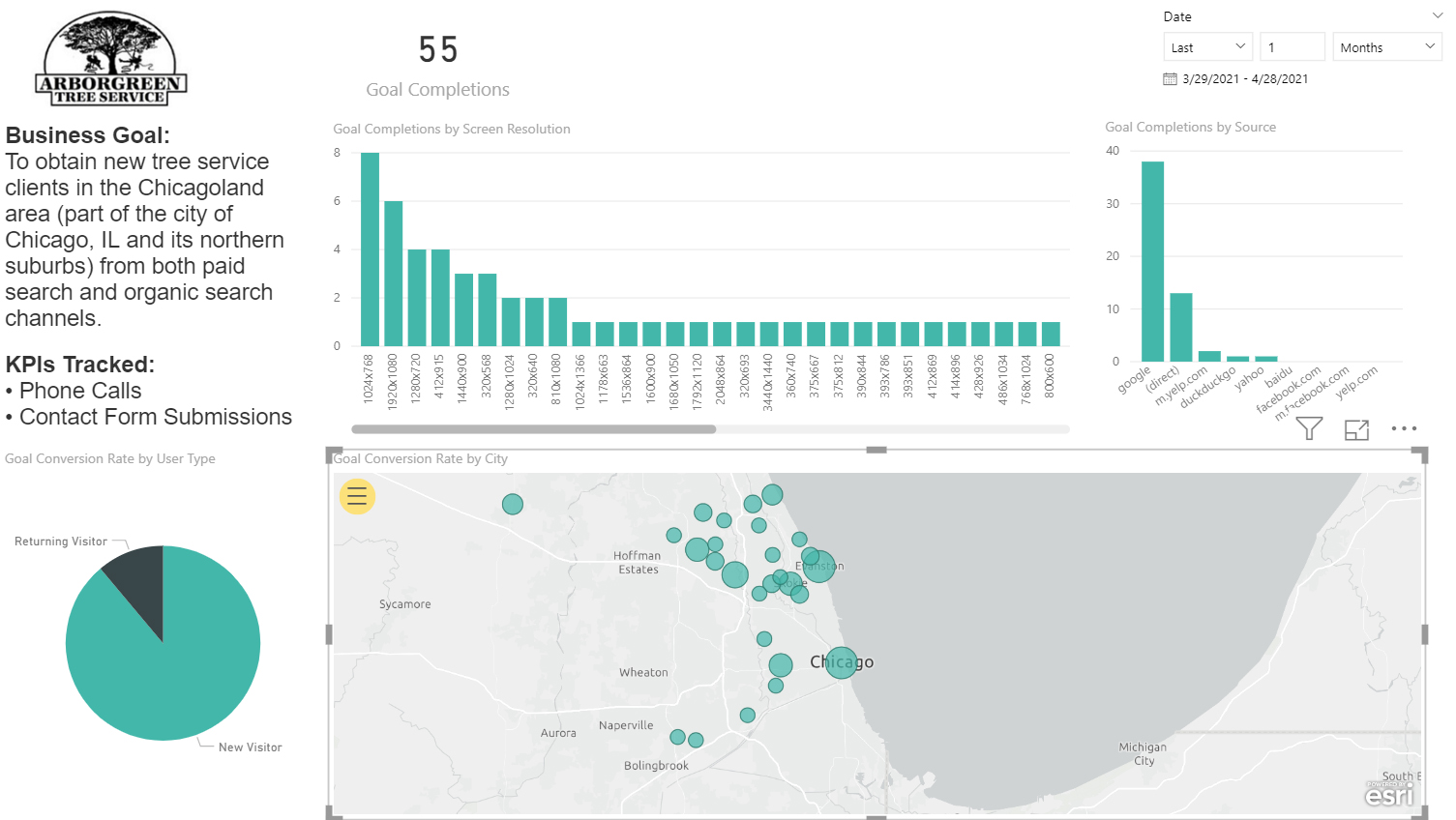Image resolution: width=1456 pixels, height=820 pixels.
Task: Click the Esri logo on the map
Action: pos(1389,794)
